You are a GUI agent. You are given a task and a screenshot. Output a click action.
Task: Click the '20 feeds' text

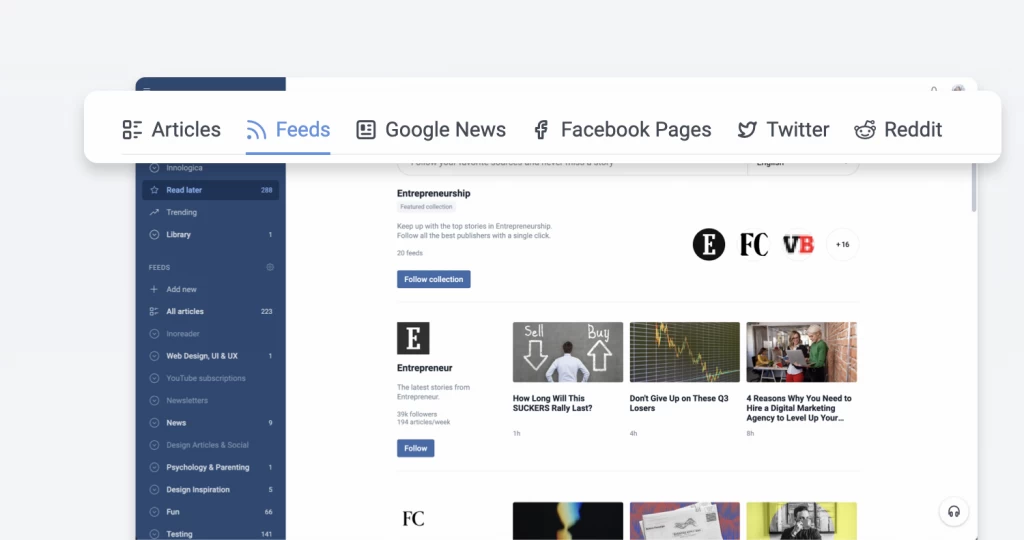coord(409,253)
